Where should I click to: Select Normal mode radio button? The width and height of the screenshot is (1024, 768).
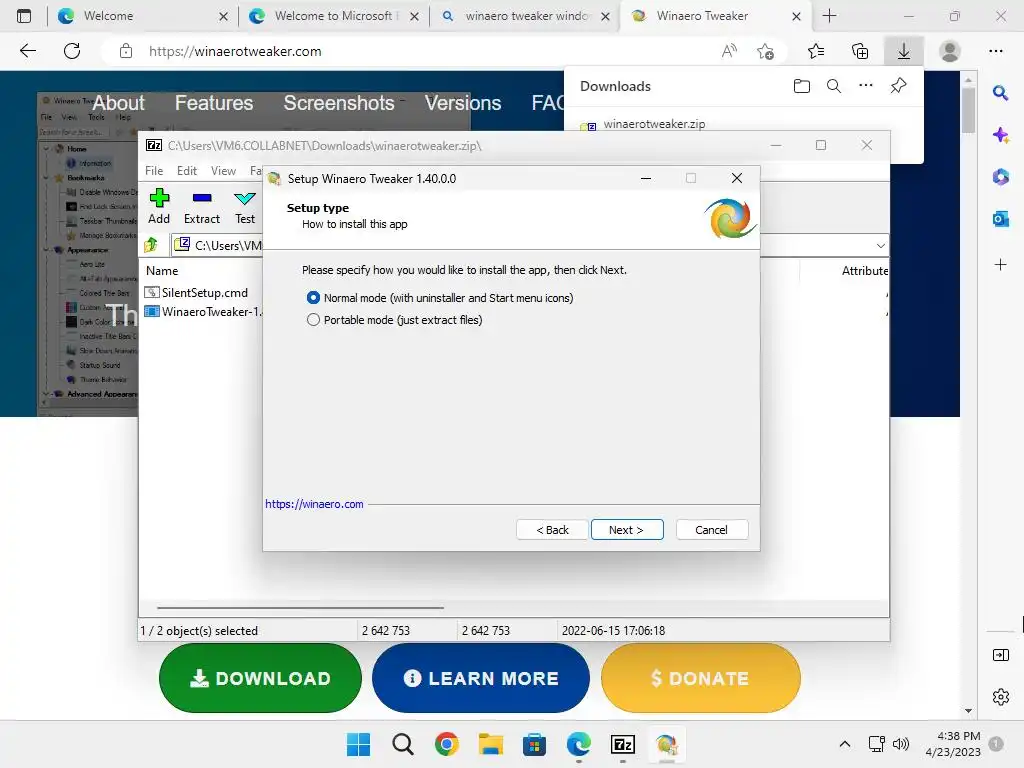(x=313, y=298)
